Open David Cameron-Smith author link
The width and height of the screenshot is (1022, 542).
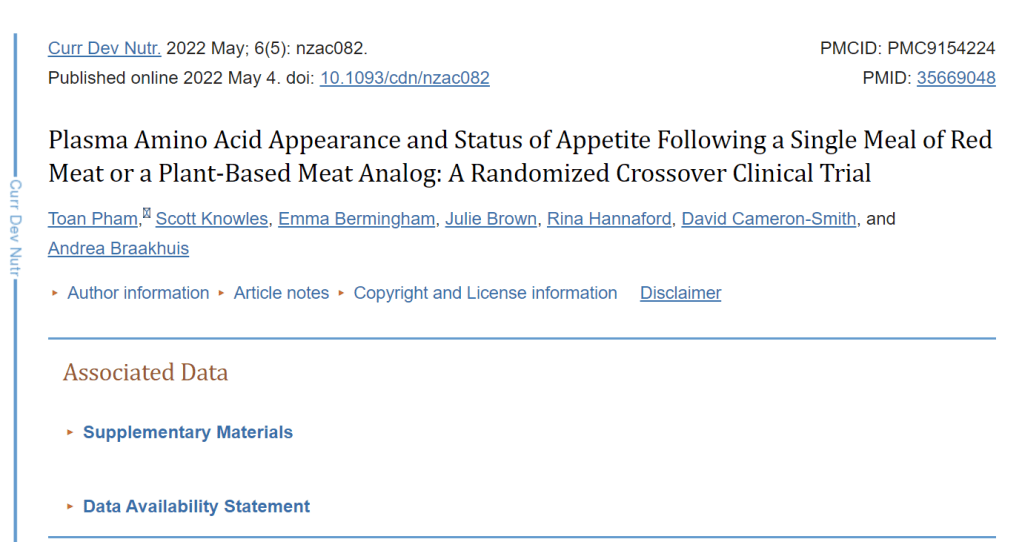(769, 219)
